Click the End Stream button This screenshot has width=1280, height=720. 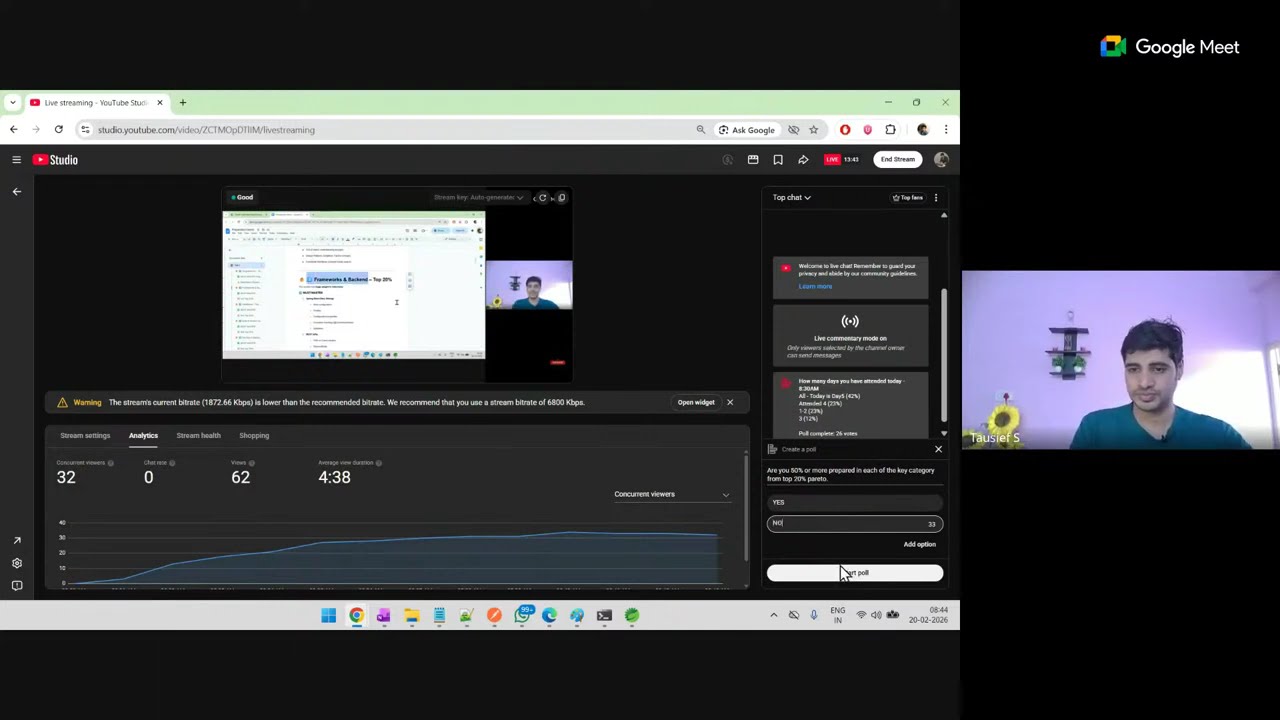pyautogui.click(x=897, y=160)
